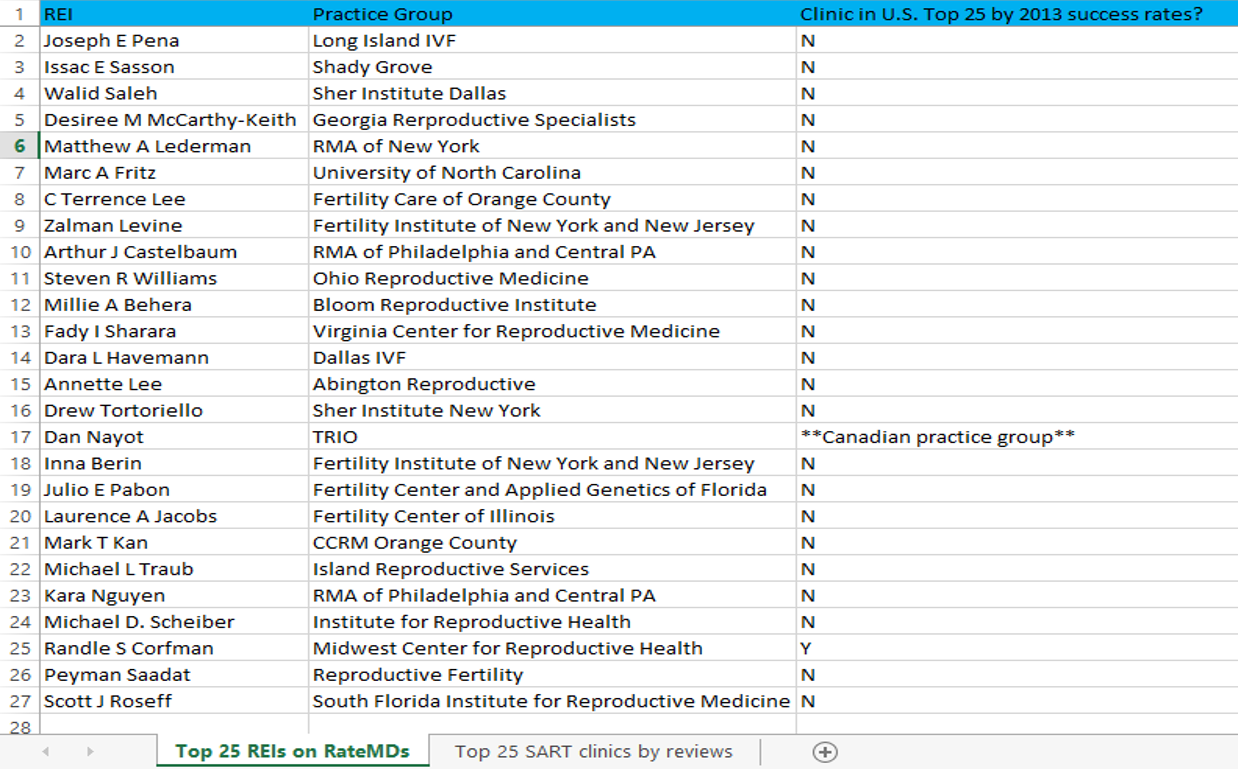Click cell Annette Lee
This screenshot has height=770, width=1238.
[174, 384]
